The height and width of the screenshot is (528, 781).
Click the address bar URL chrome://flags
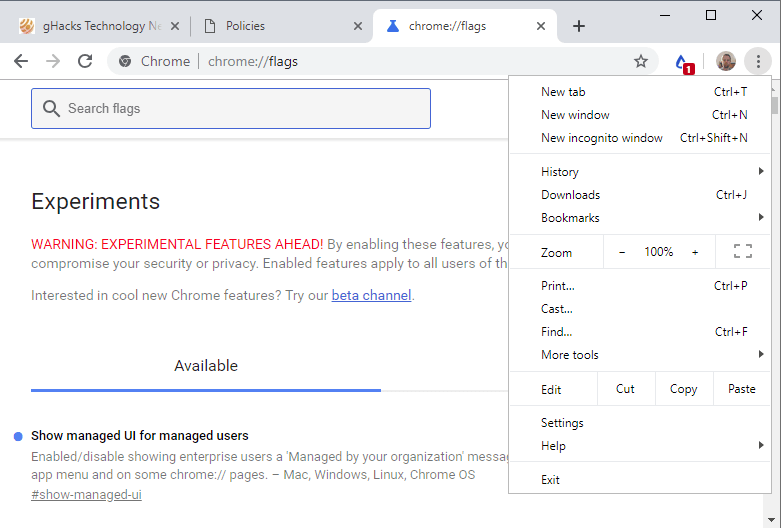pyautogui.click(x=253, y=61)
